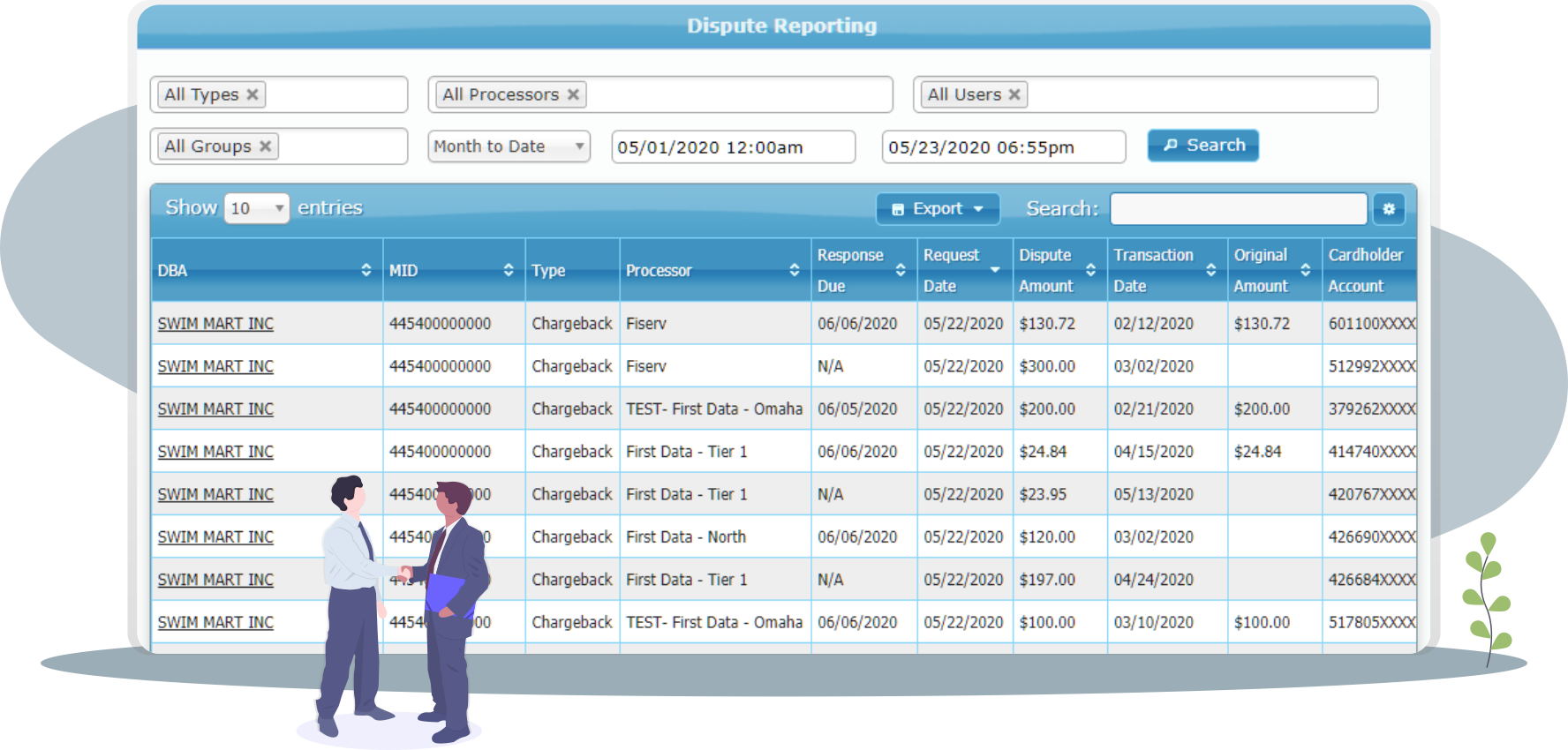This screenshot has height=750, width=1568.
Task: Open the Show entries count dropdown
Action: pos(256,208)
